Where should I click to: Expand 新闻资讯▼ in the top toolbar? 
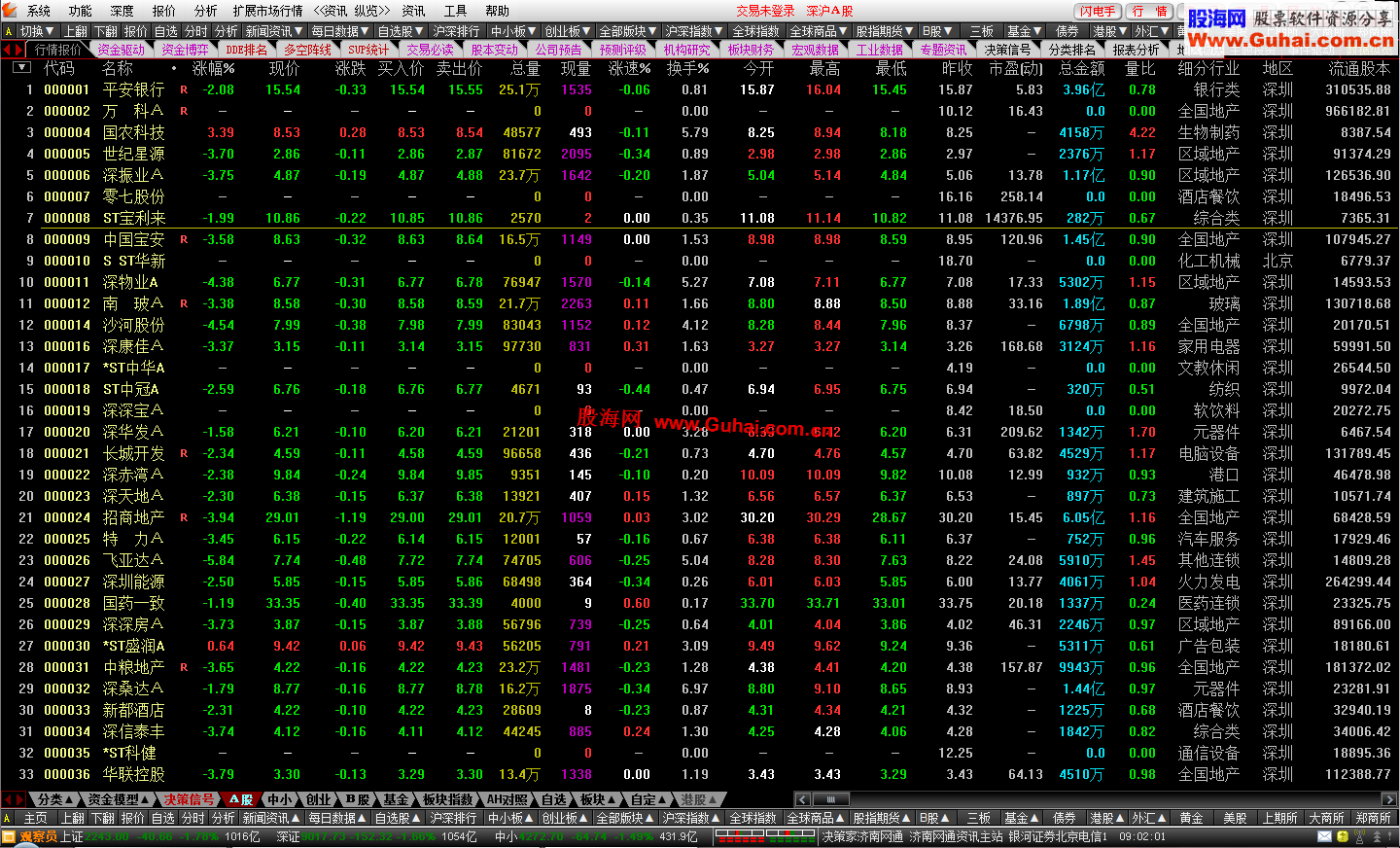tap(274, 31)
